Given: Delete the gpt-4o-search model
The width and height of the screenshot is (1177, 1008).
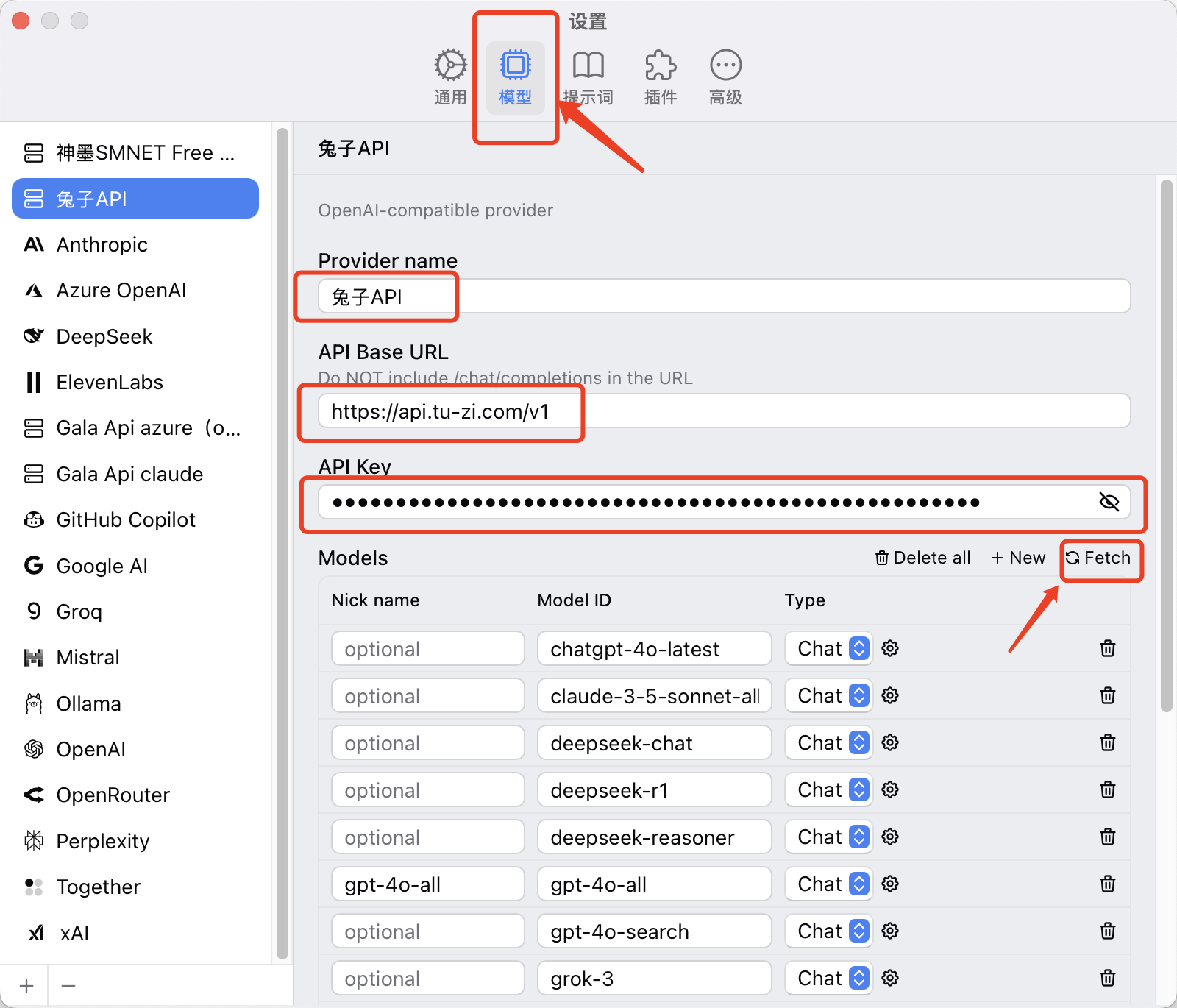Looking at the screenshot, I should click(x=1108, y=931).
